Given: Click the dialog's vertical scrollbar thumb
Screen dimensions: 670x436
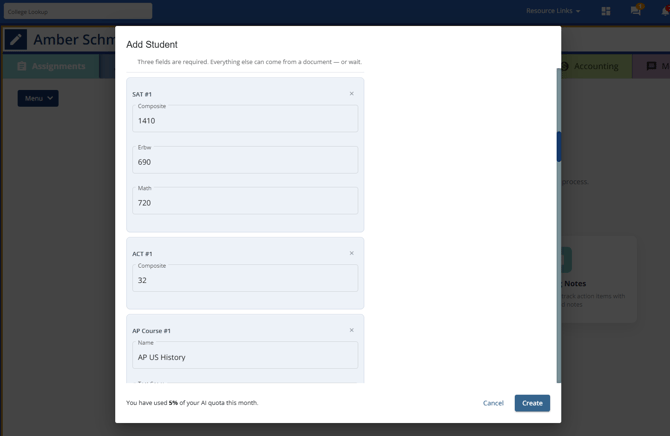Looking at the screenshot, I should click(559, 147).
